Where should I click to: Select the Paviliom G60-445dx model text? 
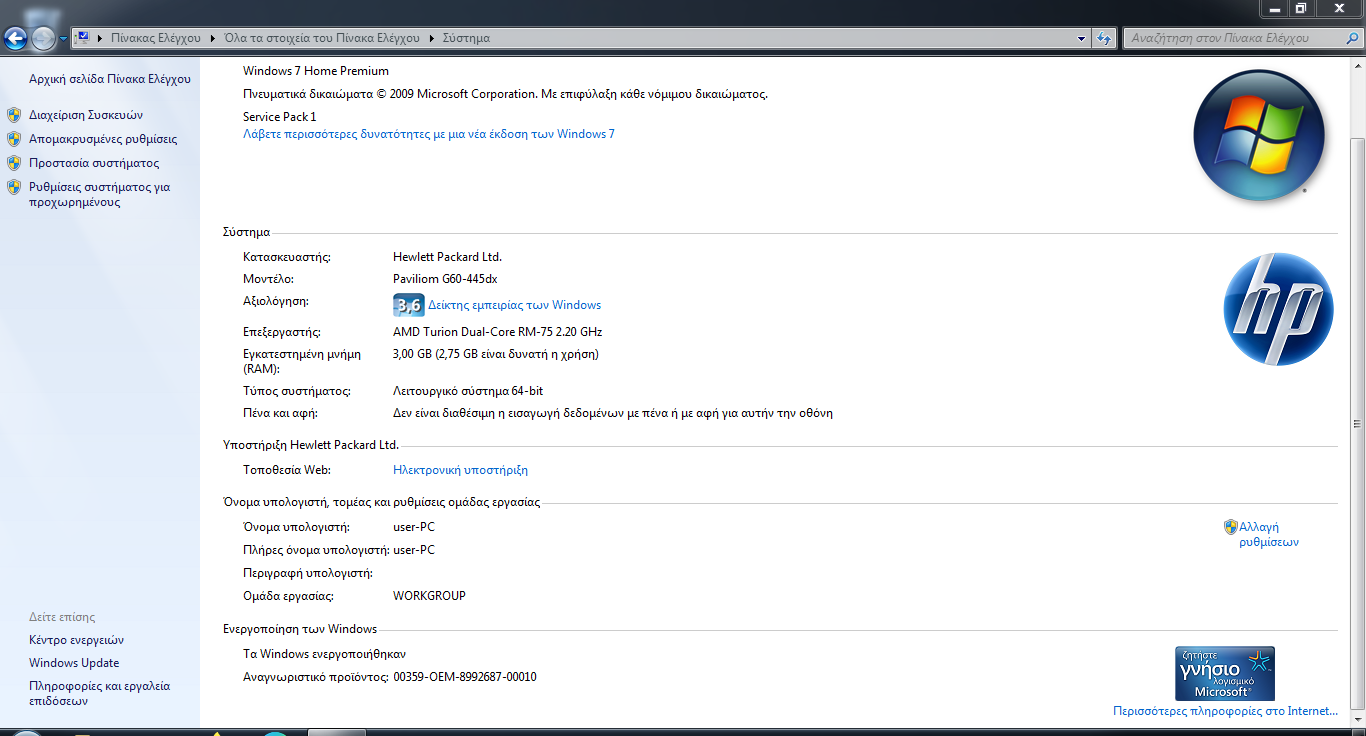pyautogui.click(x=445, y=279)
